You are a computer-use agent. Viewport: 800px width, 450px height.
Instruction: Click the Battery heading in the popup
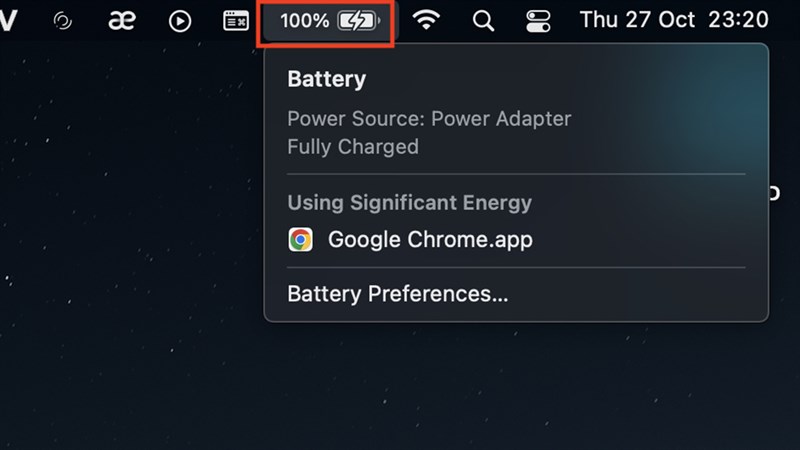[x=326, y=80]
